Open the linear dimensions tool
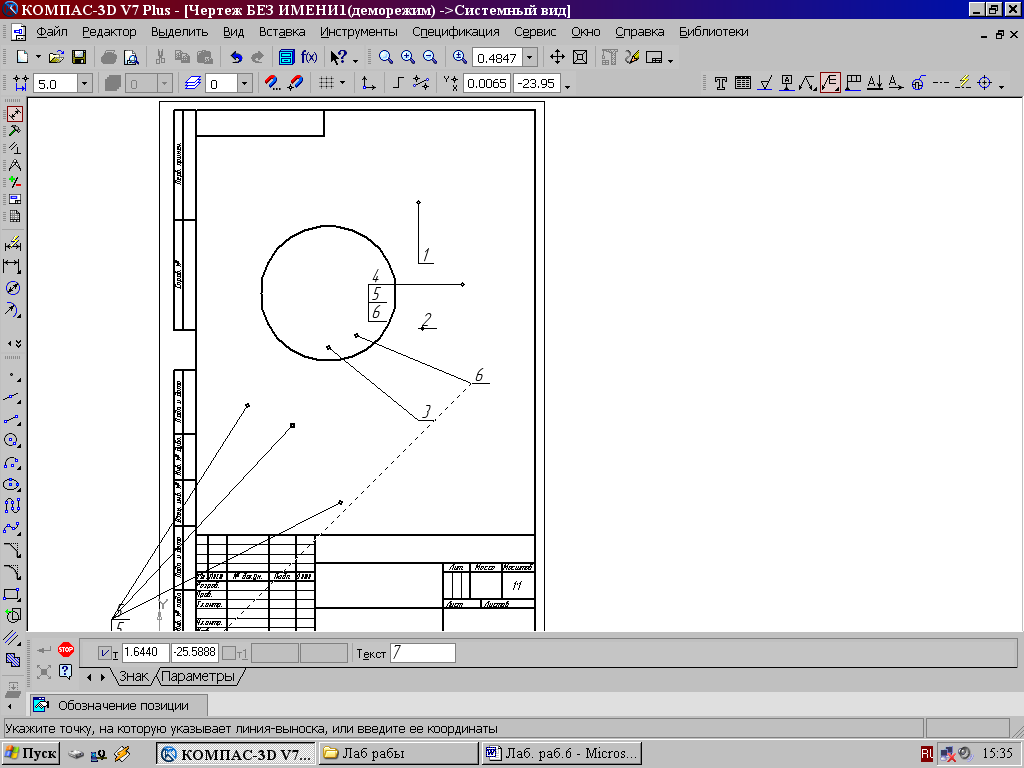Viewport: 1024px width, 768px height. point(12,266)
